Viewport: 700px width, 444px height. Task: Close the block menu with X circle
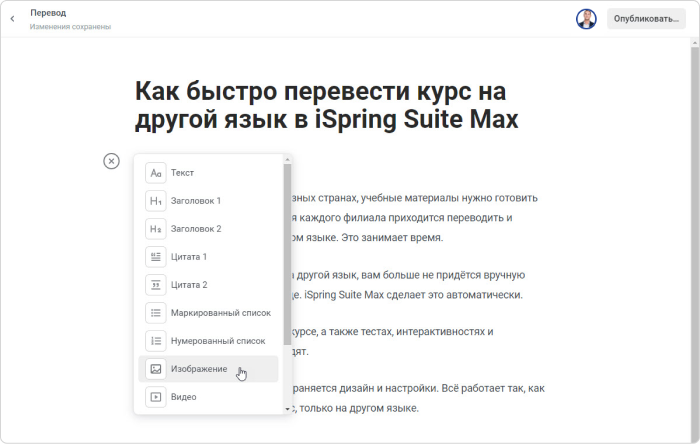[112, 161]
